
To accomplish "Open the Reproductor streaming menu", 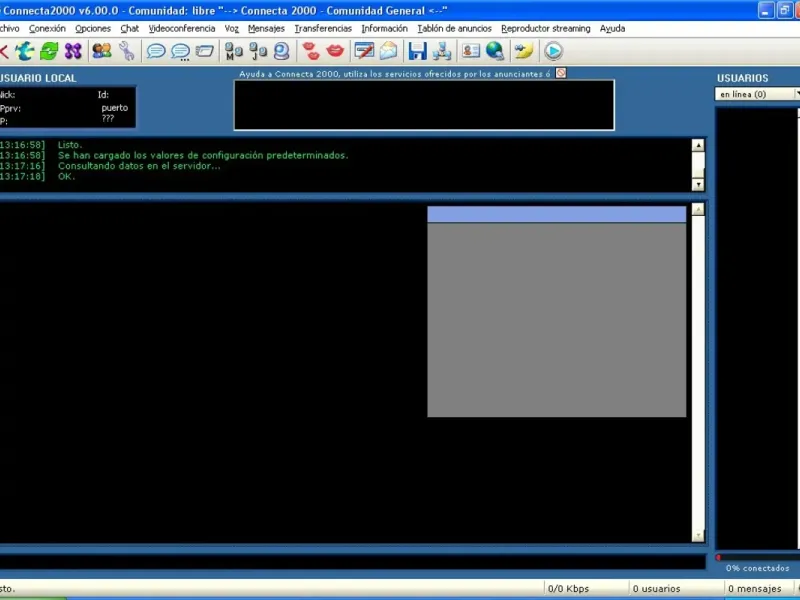I will click(545, 29).
